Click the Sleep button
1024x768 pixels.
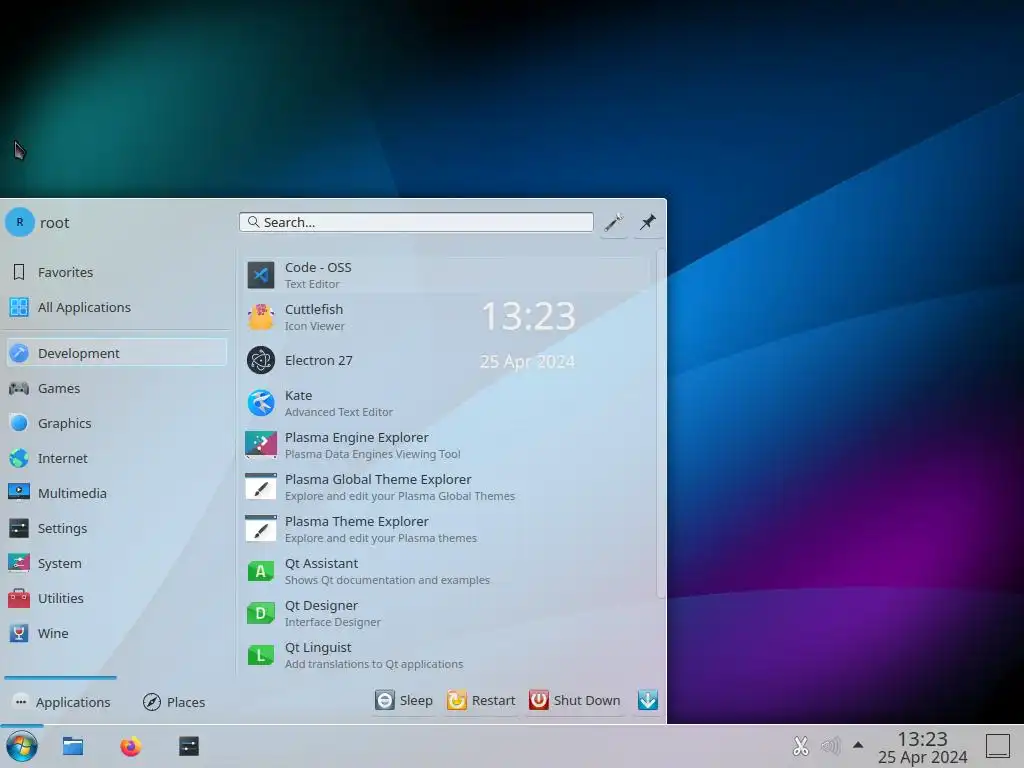[404, 700]
